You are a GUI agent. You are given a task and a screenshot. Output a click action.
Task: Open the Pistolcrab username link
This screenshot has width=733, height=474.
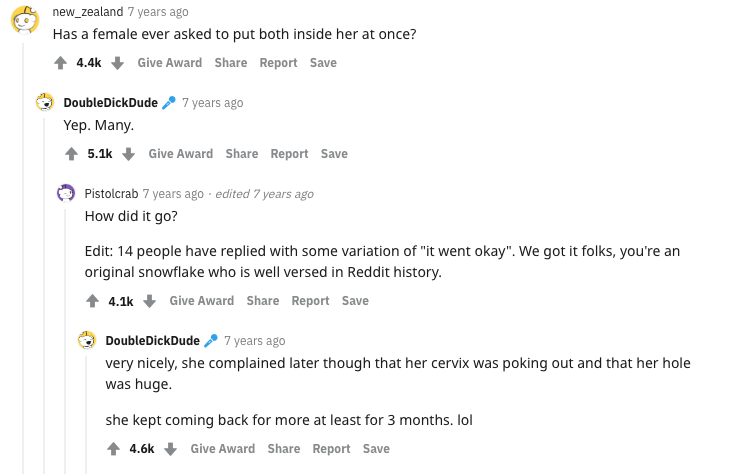click(111, 194)
